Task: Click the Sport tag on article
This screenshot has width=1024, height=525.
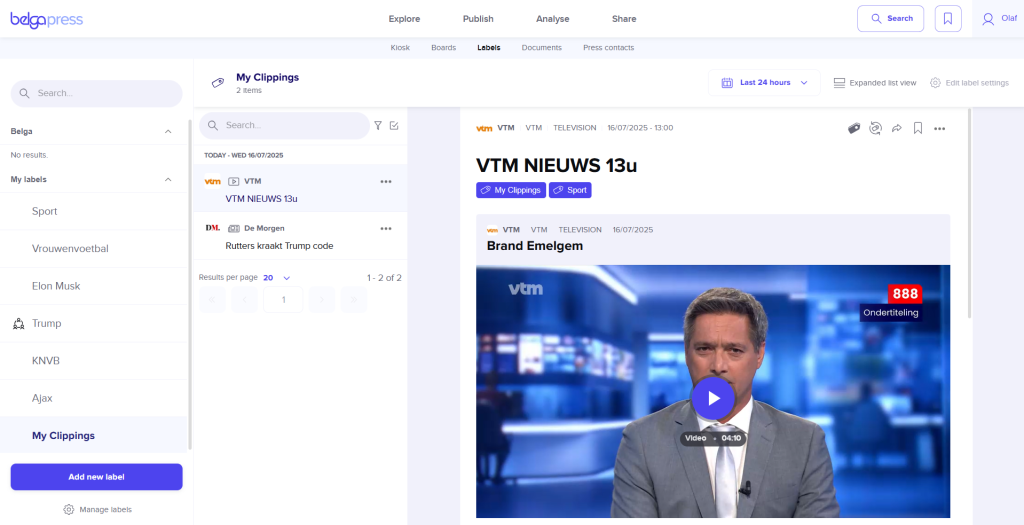Action: [x=570, y=190]
